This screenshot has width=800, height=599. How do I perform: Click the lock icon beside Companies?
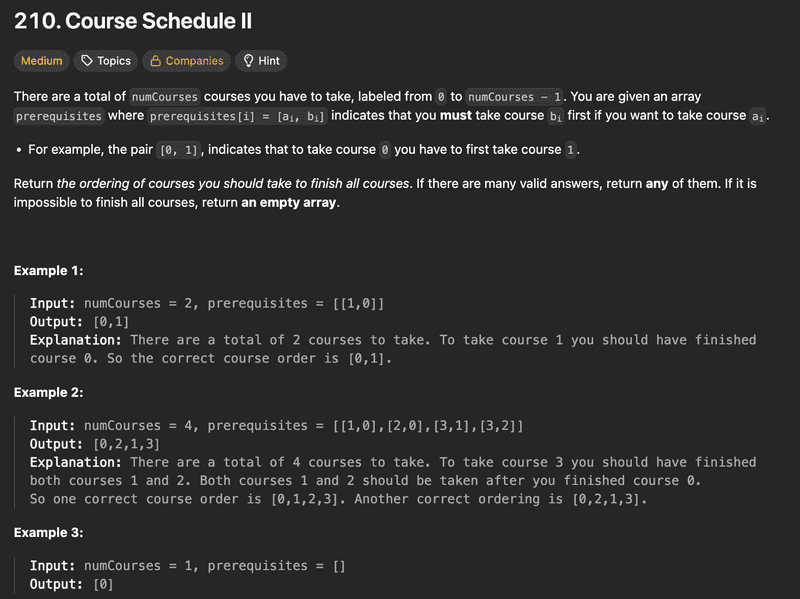pos(155,61)
